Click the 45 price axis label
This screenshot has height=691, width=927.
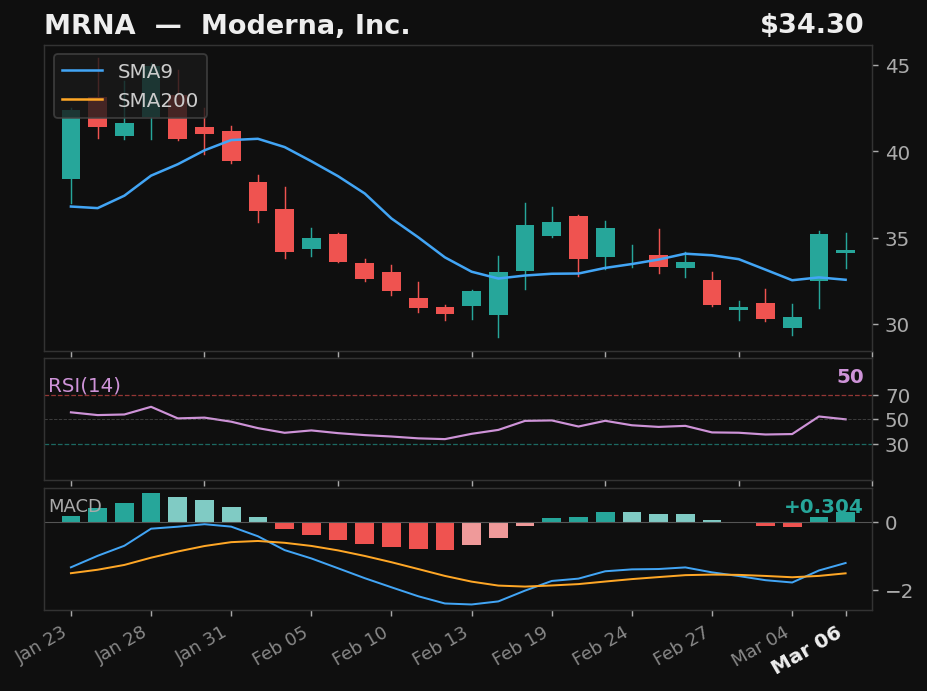point(897,66)
